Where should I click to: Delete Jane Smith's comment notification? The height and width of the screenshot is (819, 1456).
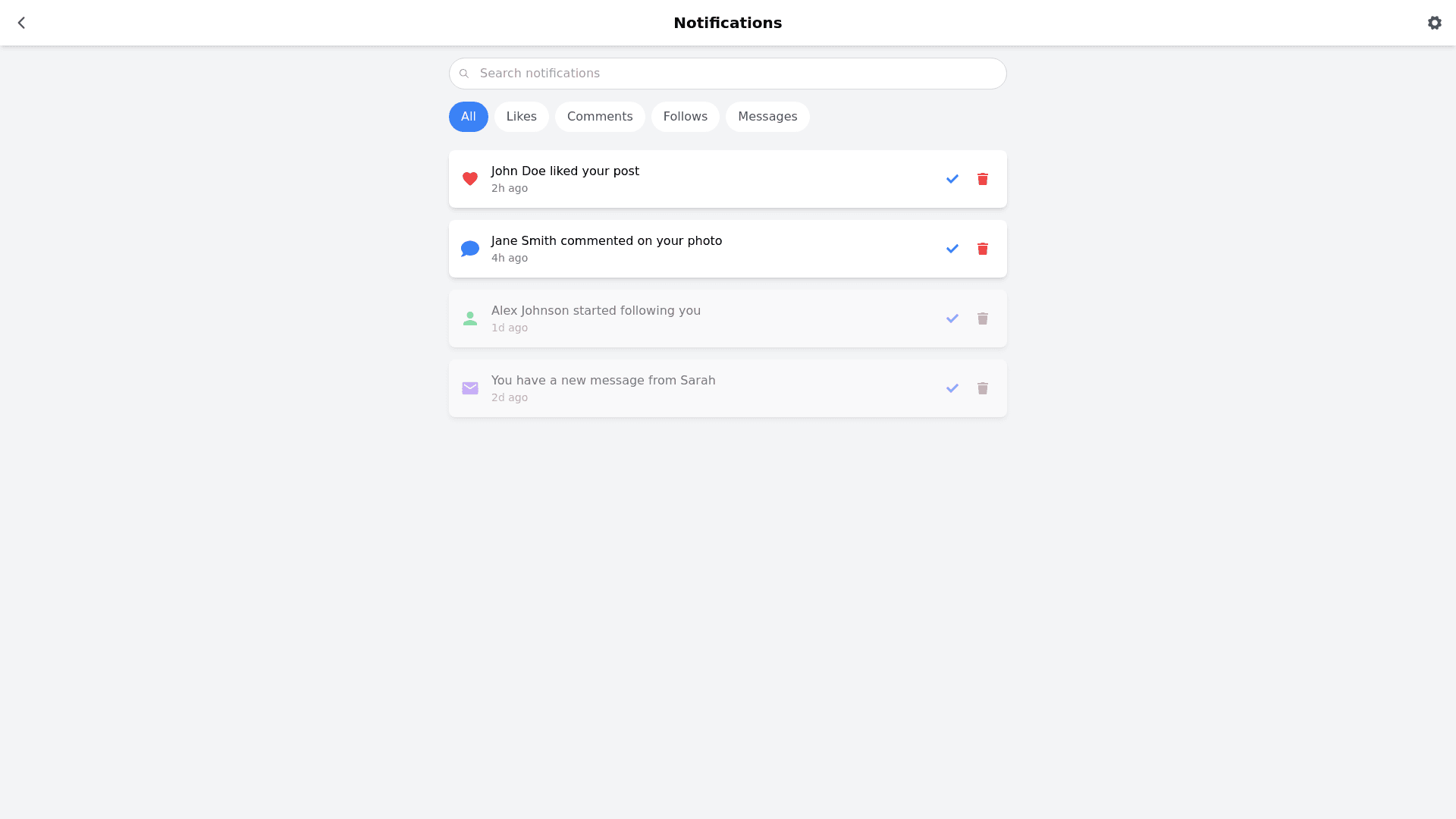[x=982, y=249]
